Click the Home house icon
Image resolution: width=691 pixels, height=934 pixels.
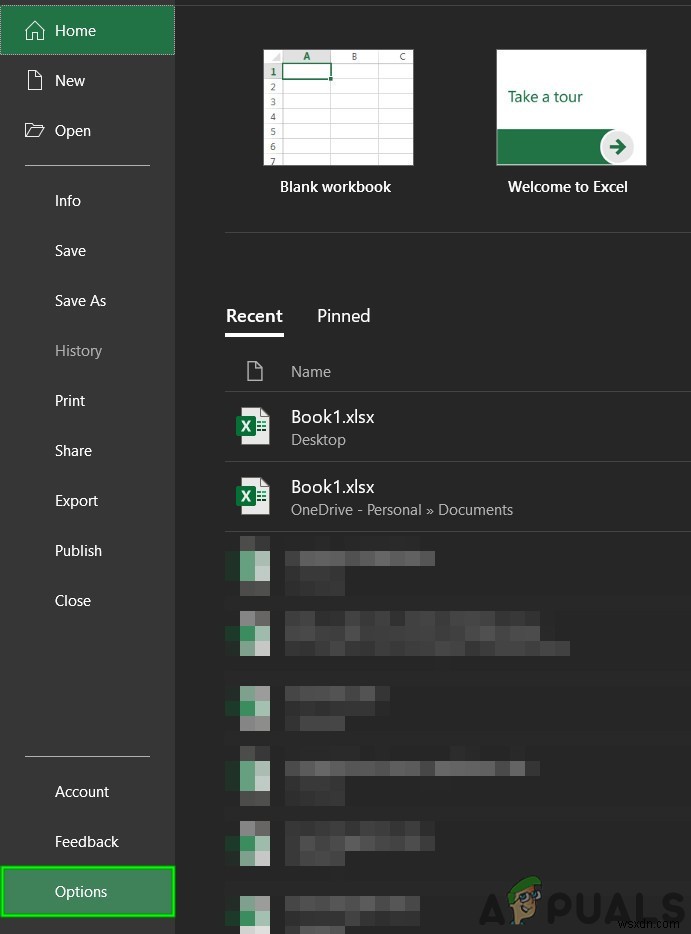pos(35,31)
